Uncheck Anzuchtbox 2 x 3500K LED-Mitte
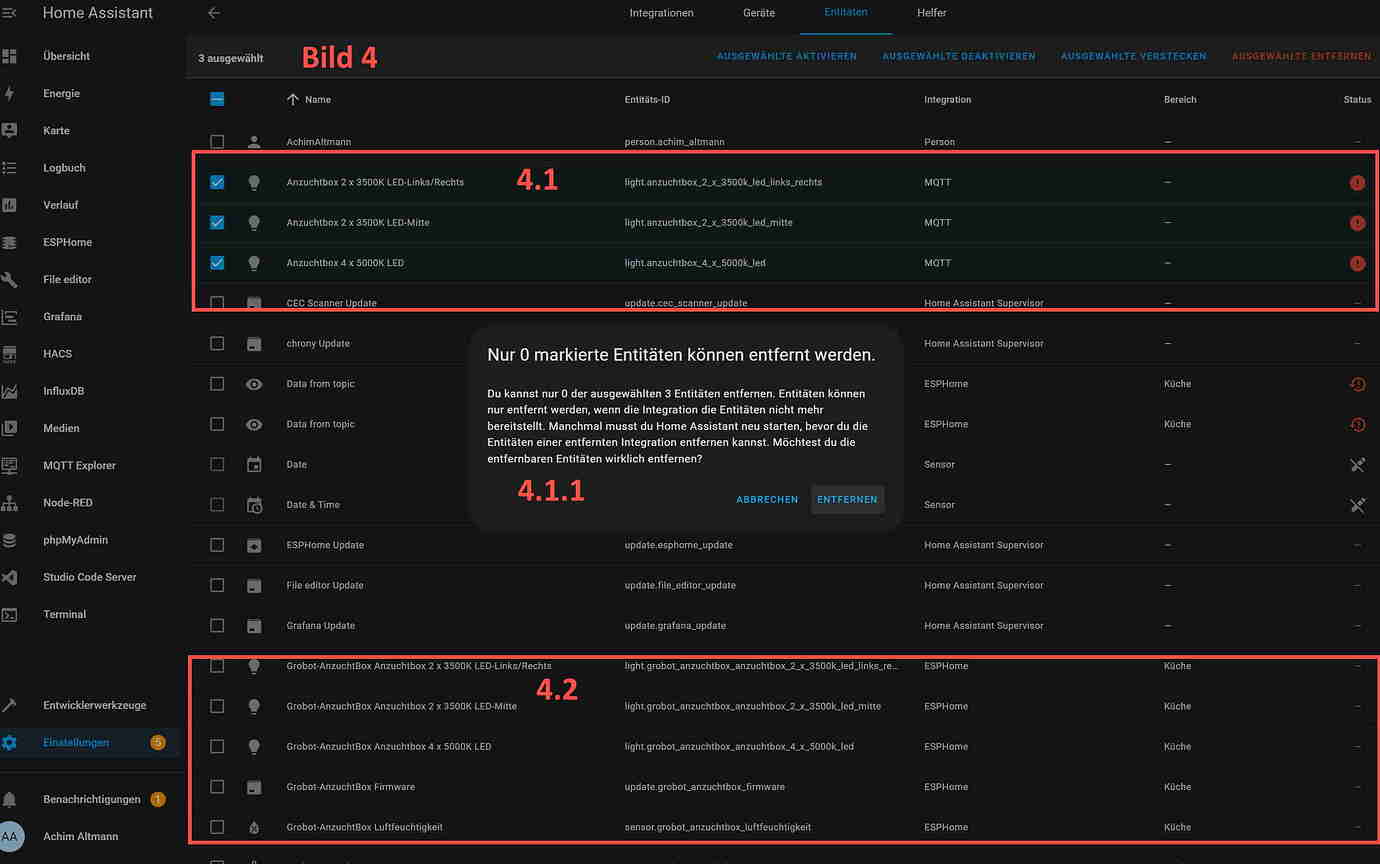The width and height of the screenshot is (1380, 864). (216, 222)
